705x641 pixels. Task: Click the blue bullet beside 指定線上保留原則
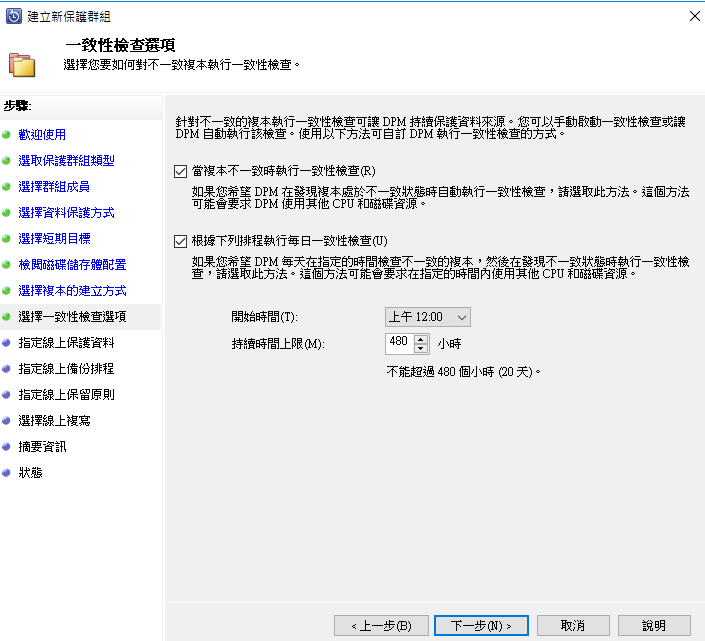pos(6,395)
